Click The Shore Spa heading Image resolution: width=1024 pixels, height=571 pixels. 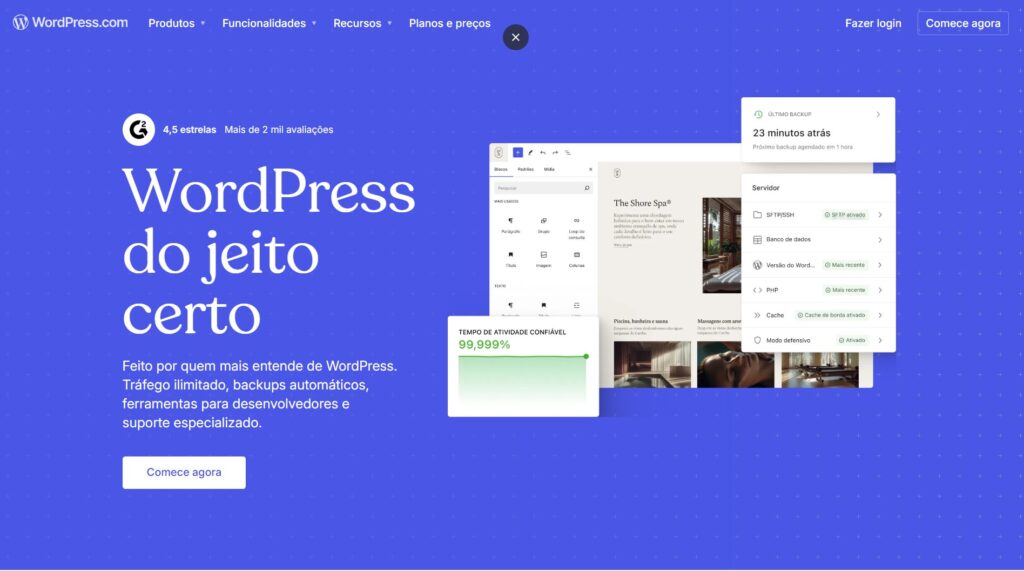[x=642, y=203]
